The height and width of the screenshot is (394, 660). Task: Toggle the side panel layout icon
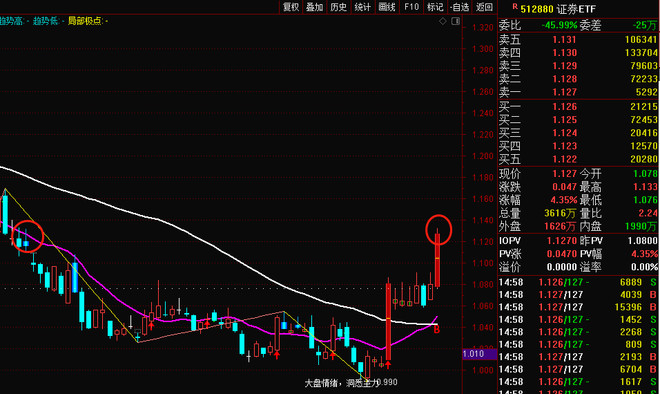point(455,21)
